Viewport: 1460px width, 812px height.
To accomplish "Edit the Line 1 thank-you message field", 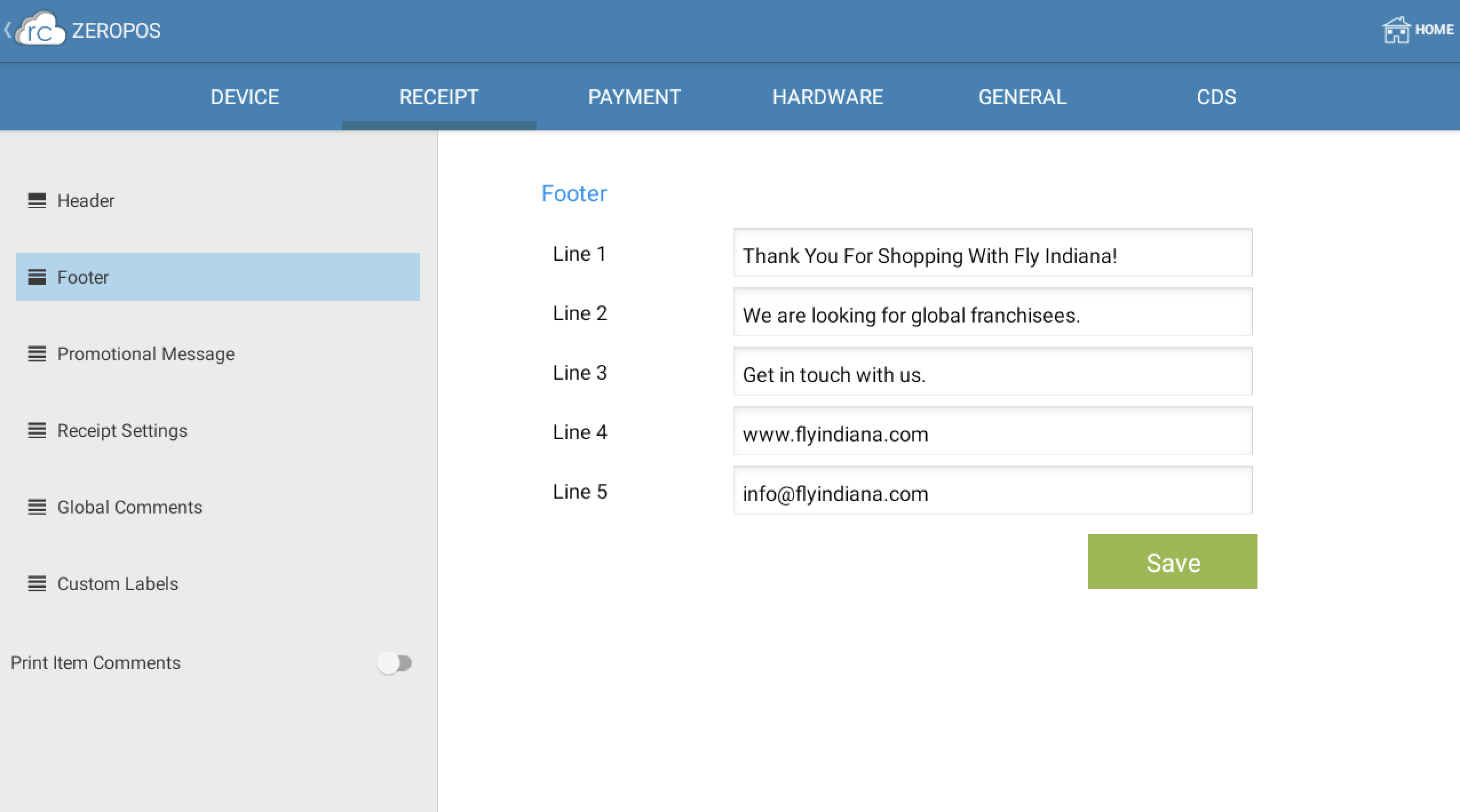I will tap(993, 253).
